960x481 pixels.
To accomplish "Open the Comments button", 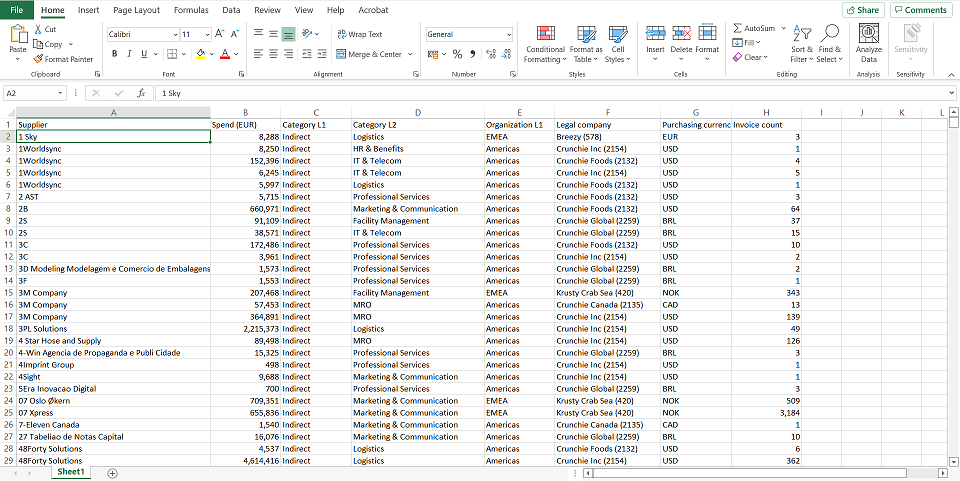I will point(920,10).
